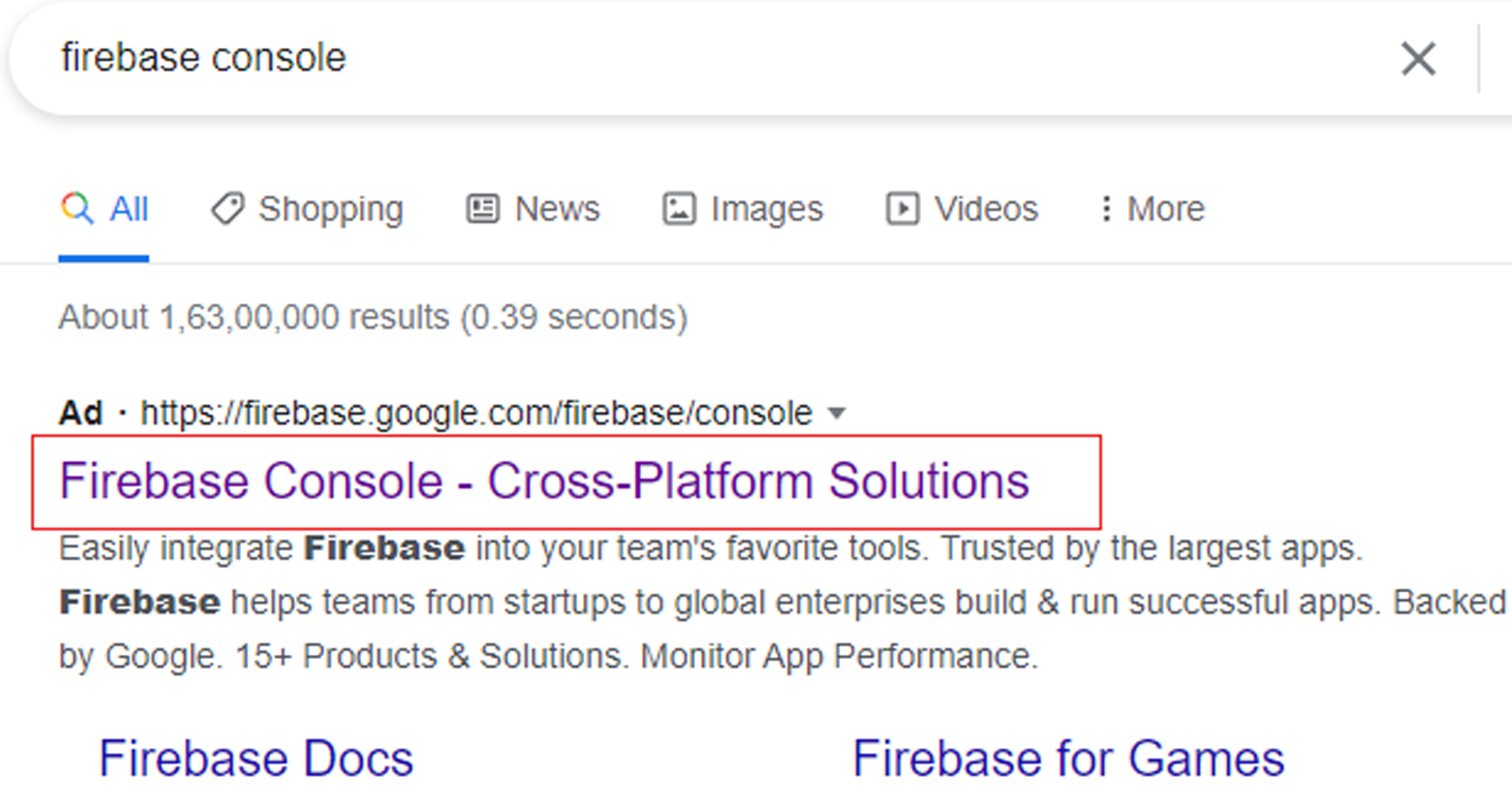Go to the Images tab
Image resolution: width=1512 pixels, height=803 pixels.
click(x=767, y=209)
